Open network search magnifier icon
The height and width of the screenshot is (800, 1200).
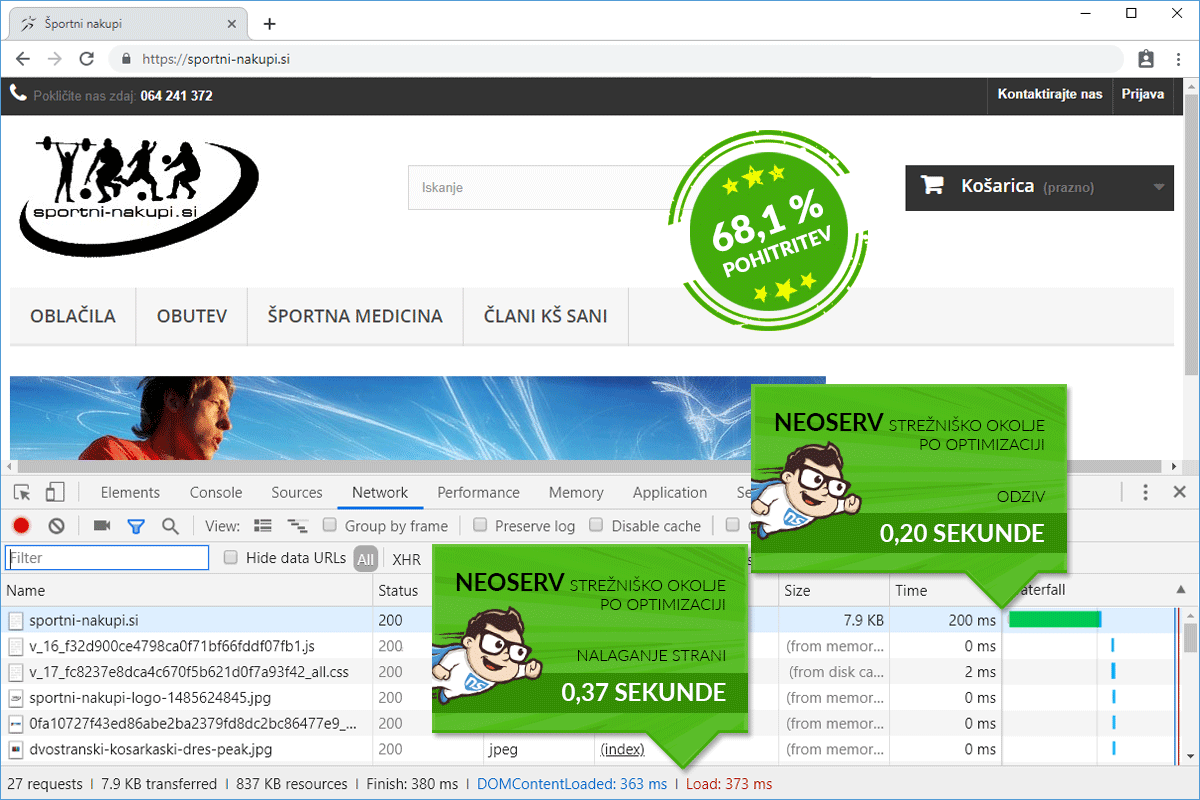coord(170,526)
